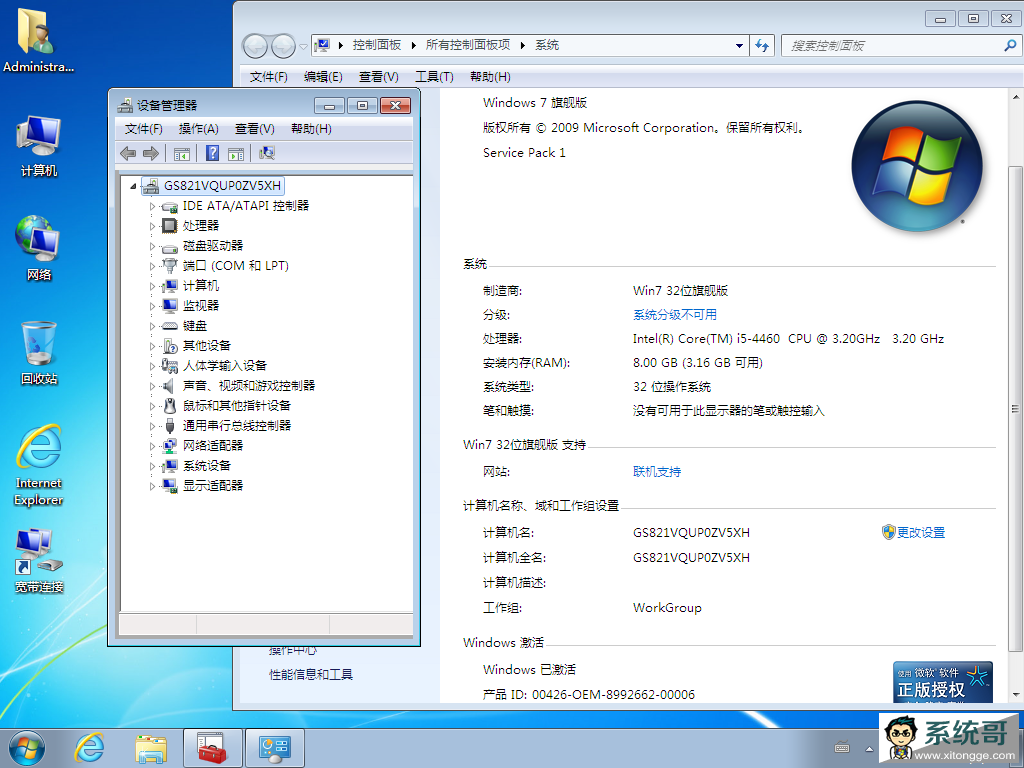Open the 性能信息和工具 link
Screen dimensions: 1024x768
click(311, 675)
